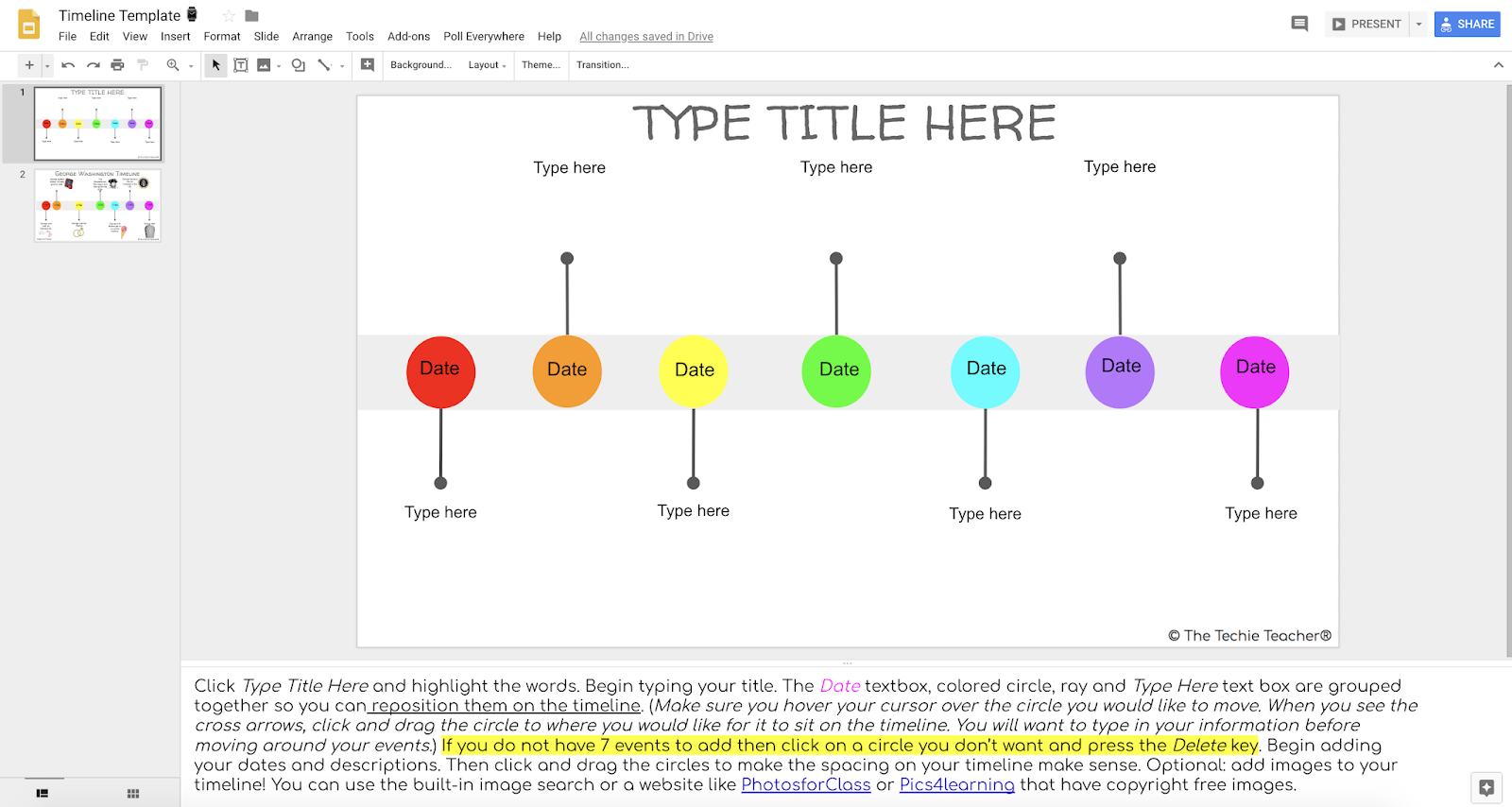Select slide 2 George Washington thumbnail
The height and width of the screenshot is (807, 1512).
pos(98,206)
